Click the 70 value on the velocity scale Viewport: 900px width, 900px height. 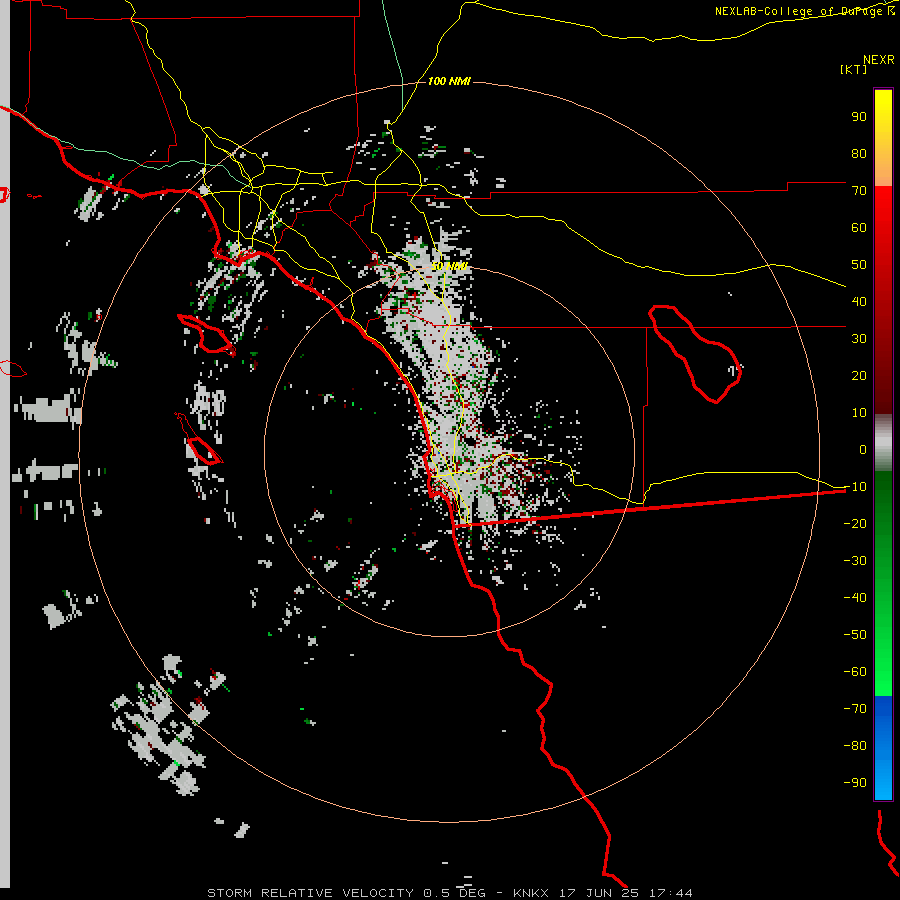point(859,191)
